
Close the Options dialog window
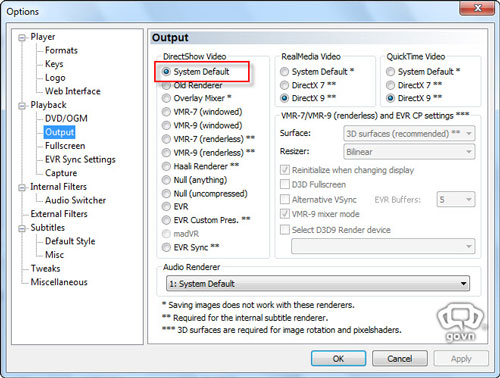477,8
